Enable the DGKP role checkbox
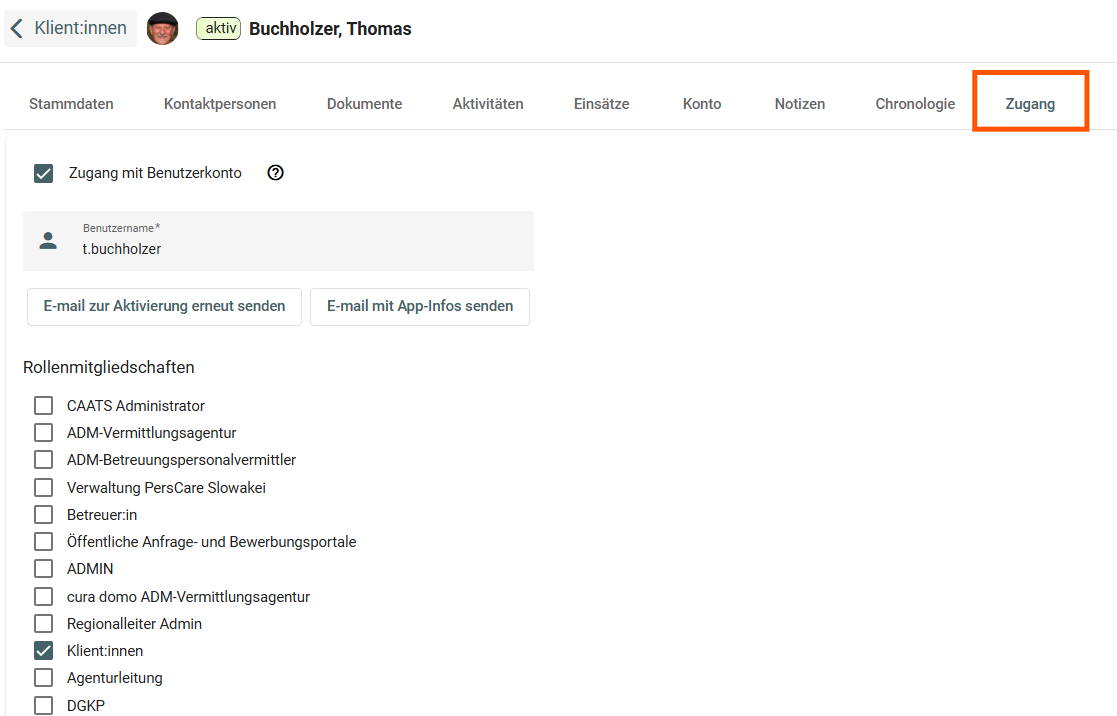The width and height of the screenshot is (1117, 716). 44,705
